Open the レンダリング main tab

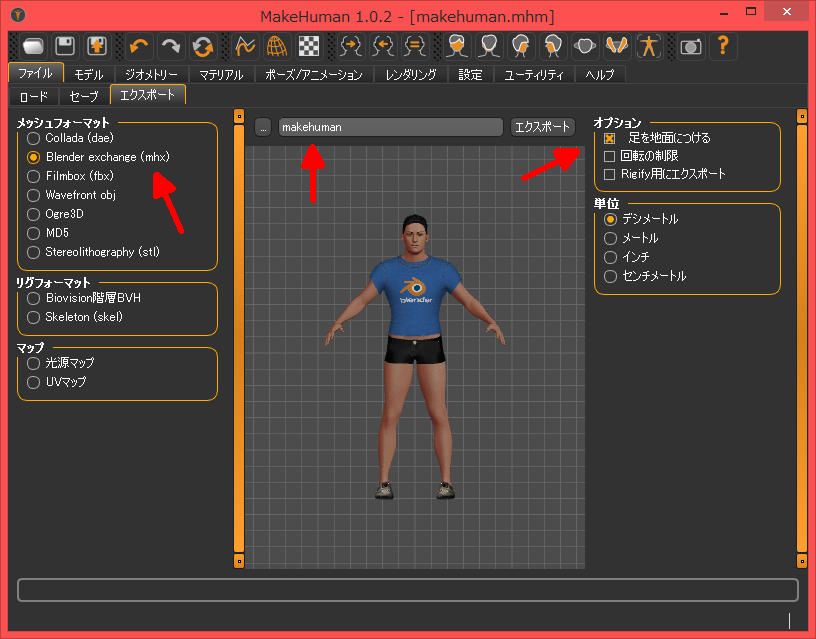pos(411,74)
